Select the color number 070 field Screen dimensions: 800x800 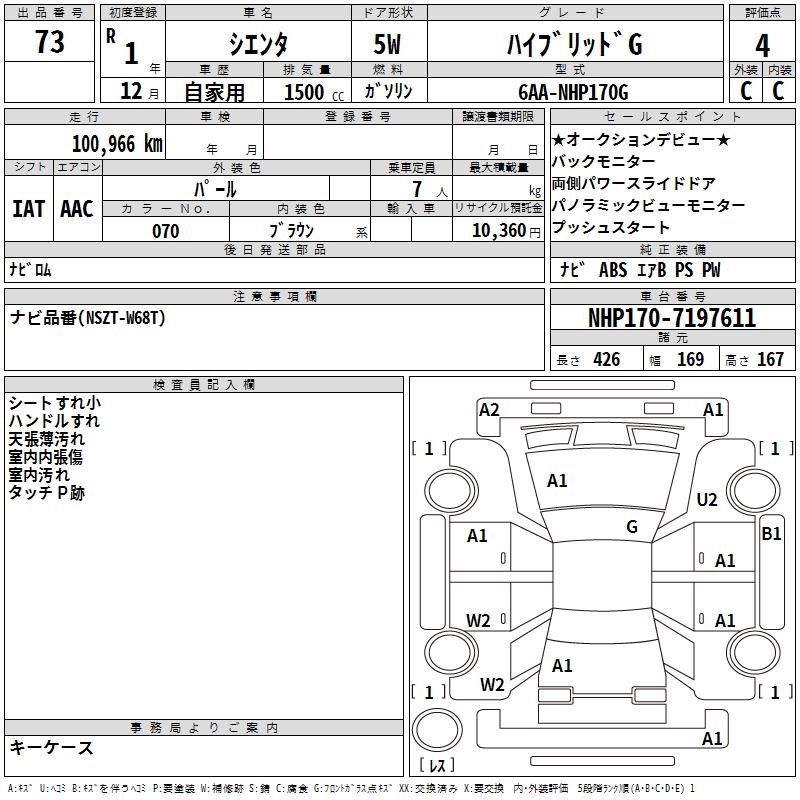[166, 231]
